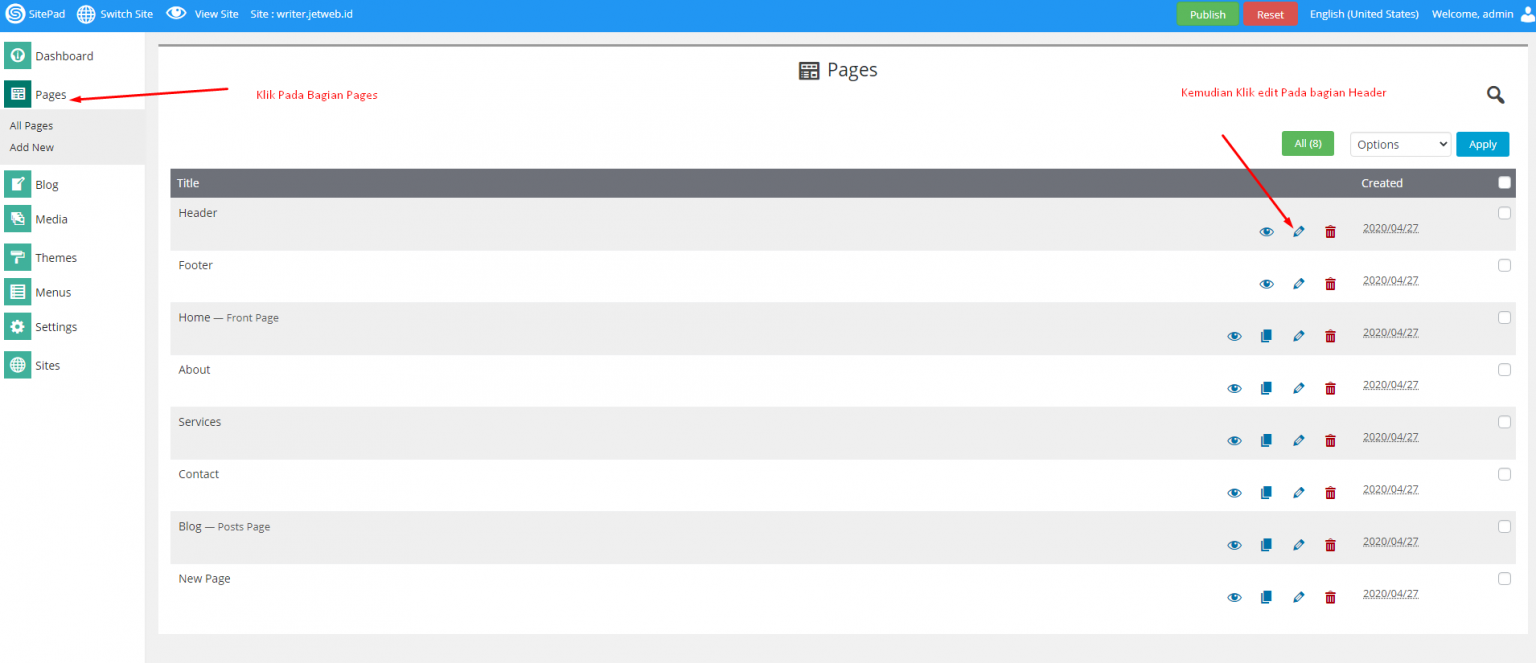Preview the Header page with eye icon
The height and width of the screenshot is (663, 1536).
coord(1266,232)
